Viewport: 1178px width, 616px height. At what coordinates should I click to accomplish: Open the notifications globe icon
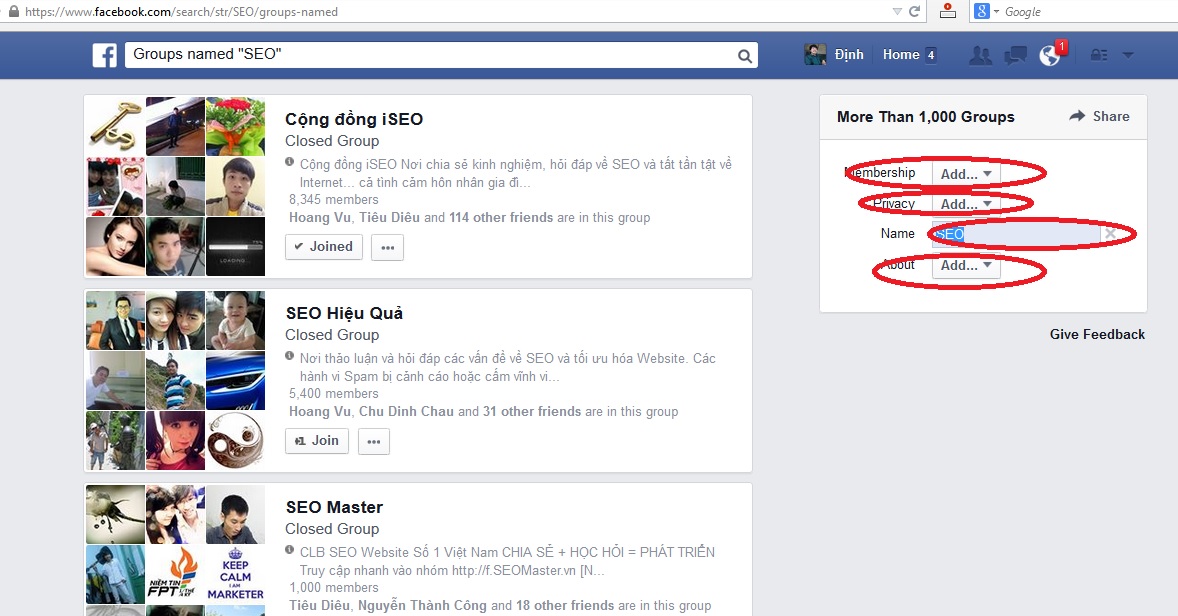[x=1050, y=55]
